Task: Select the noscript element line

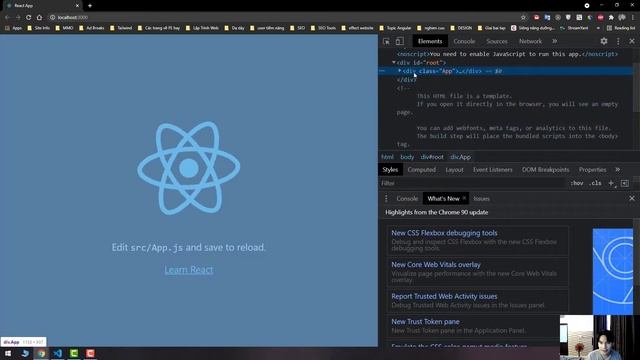Action: click(x=507, y=54)
